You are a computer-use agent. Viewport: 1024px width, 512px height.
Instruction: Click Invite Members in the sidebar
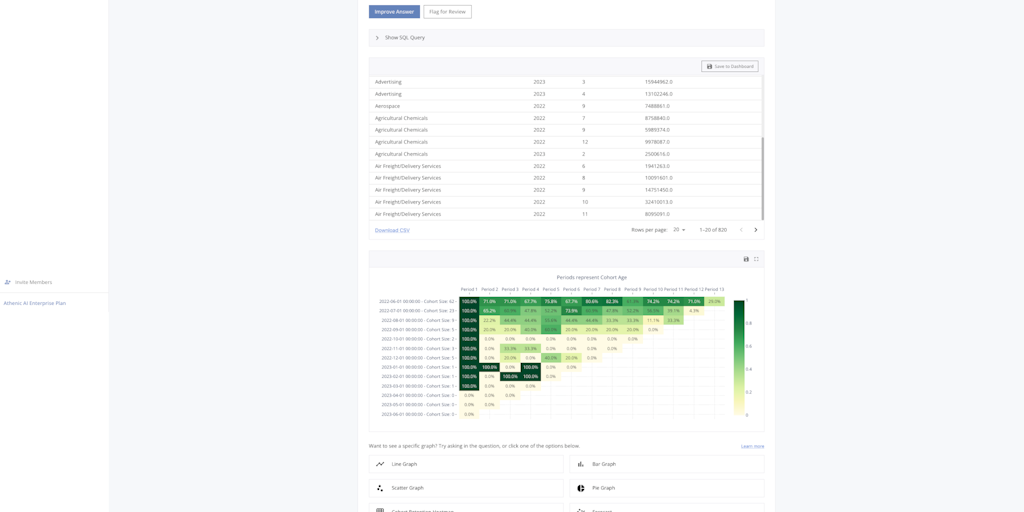click(33, 282)
